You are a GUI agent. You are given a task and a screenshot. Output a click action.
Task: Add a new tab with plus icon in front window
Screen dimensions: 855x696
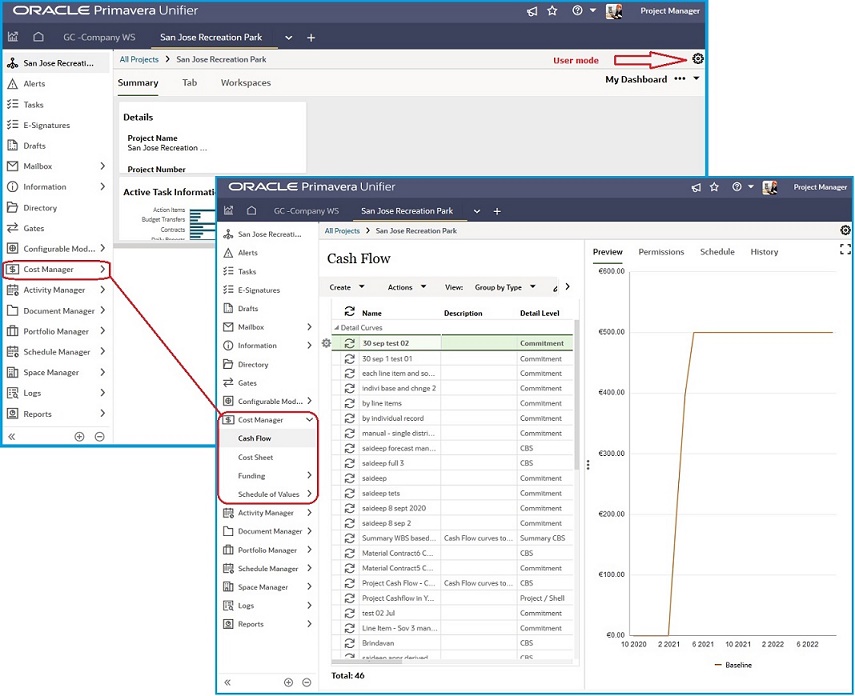(x=497, y=211)
